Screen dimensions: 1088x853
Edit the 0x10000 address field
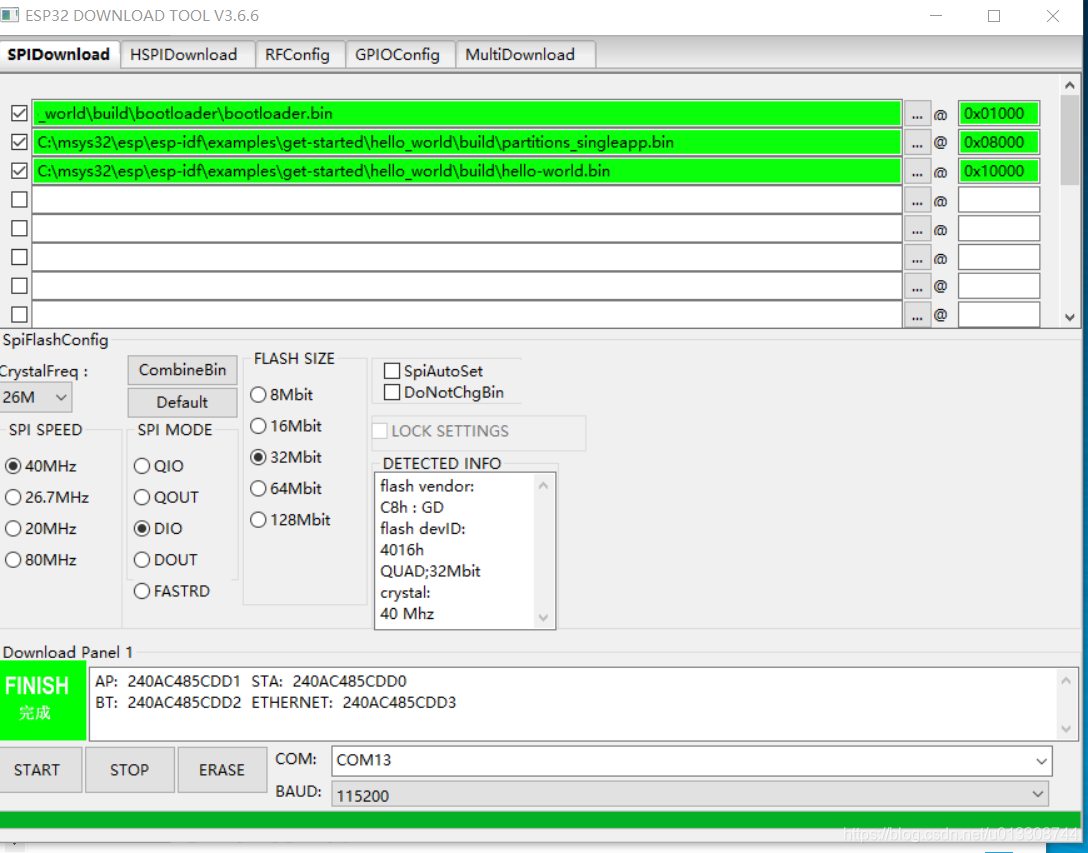coord(998,171)
